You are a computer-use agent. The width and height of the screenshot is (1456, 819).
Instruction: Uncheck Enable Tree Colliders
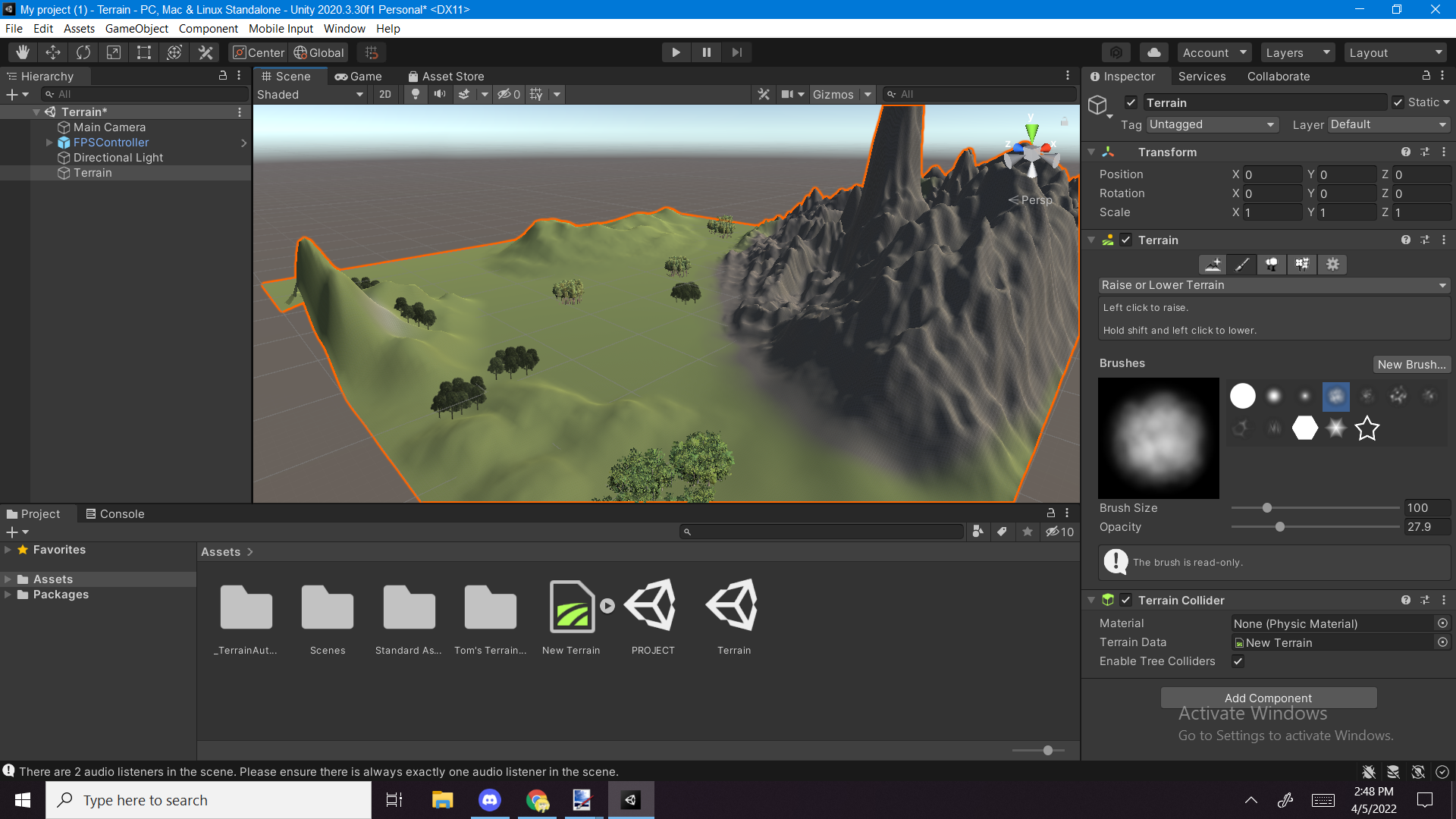tap(1238, 661)
